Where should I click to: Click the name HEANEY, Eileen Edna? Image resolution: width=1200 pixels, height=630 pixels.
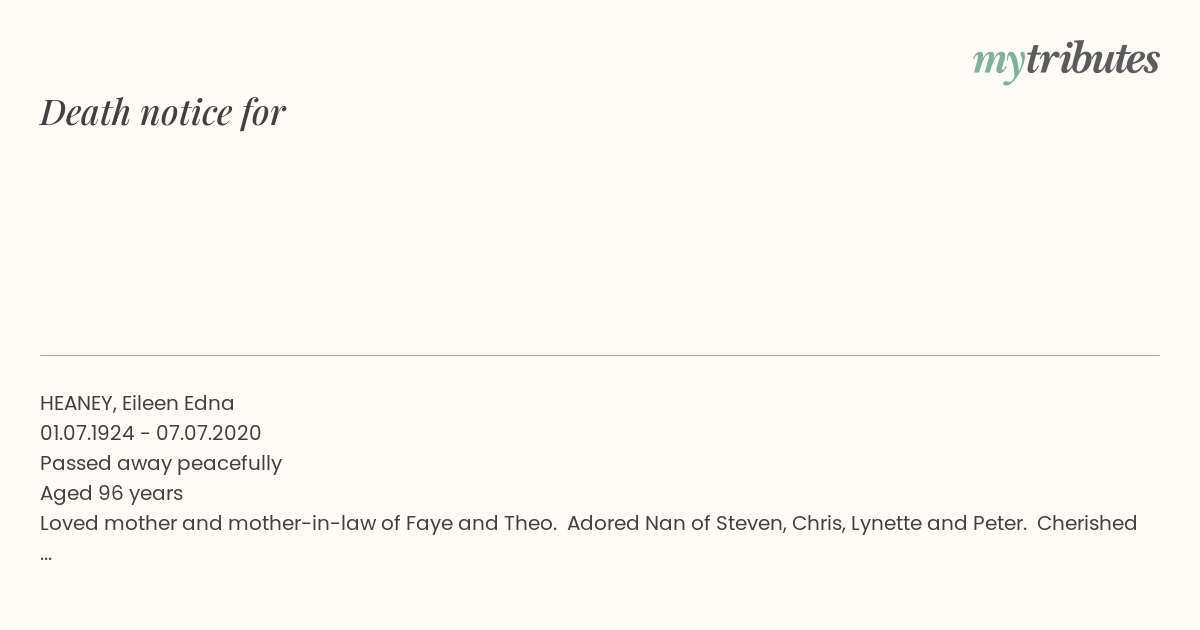pos(137,403)
